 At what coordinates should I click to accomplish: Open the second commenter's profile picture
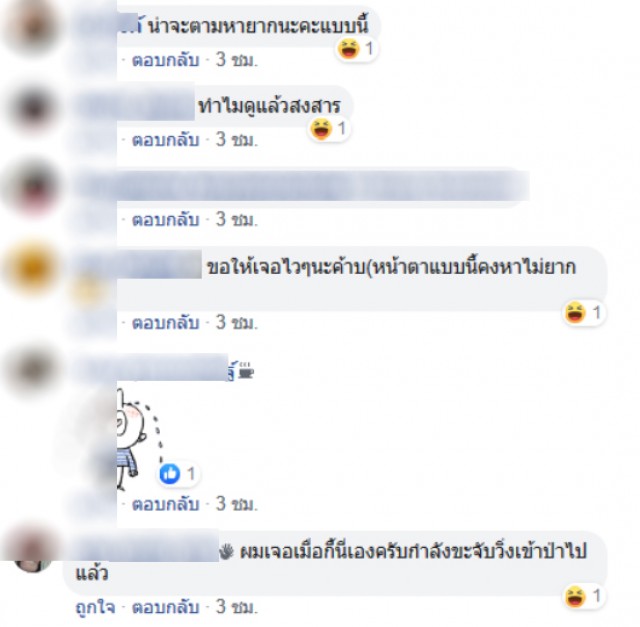click(33, 108)
